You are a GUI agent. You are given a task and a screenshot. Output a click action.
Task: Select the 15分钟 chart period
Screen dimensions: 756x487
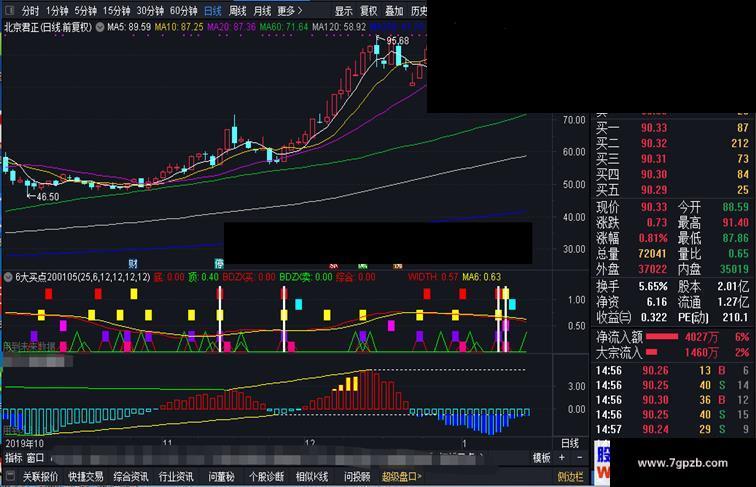coord(116,10)
